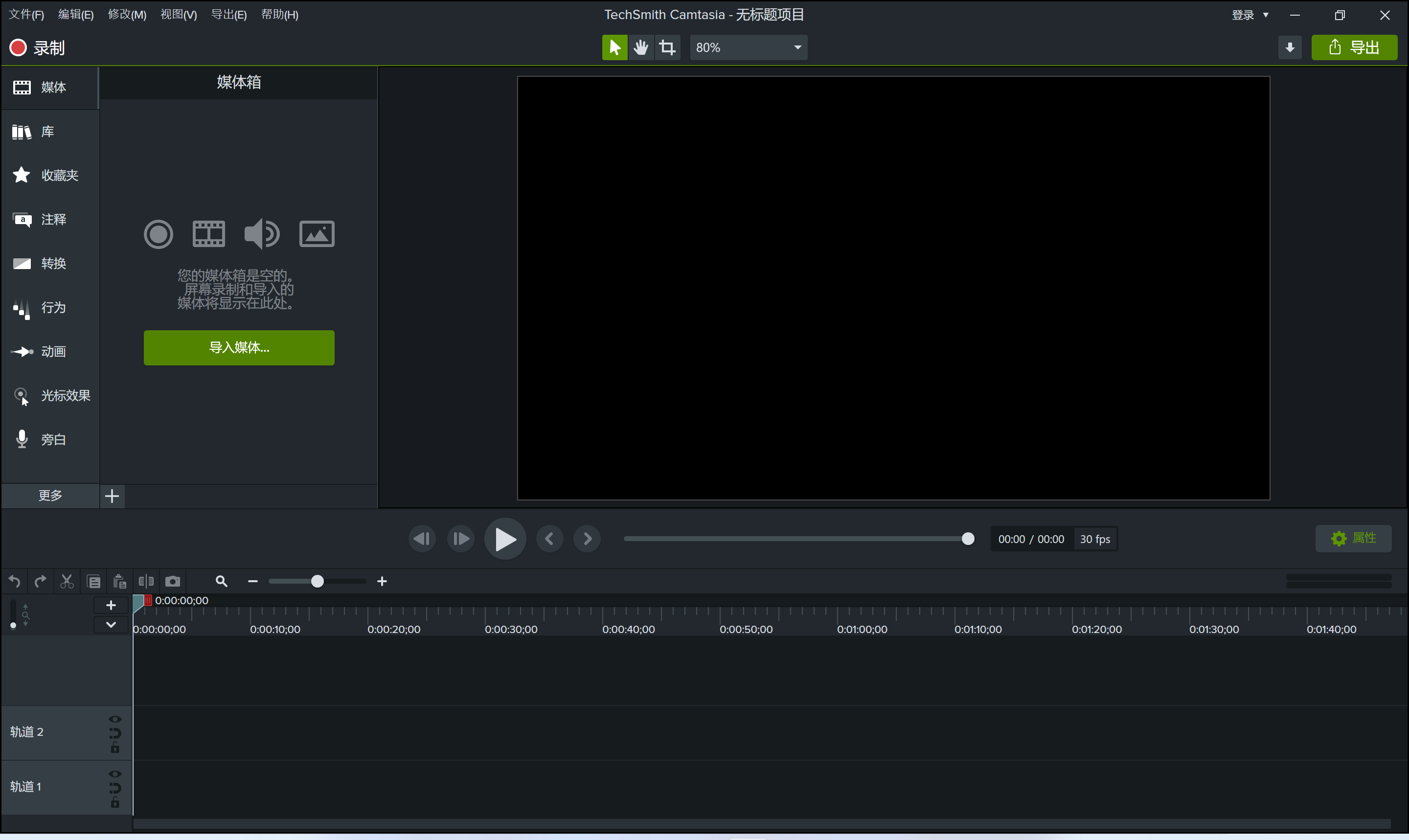
Task: Open the 文件(F) menu
Action: pyautogui.click(x=26, y=15)
